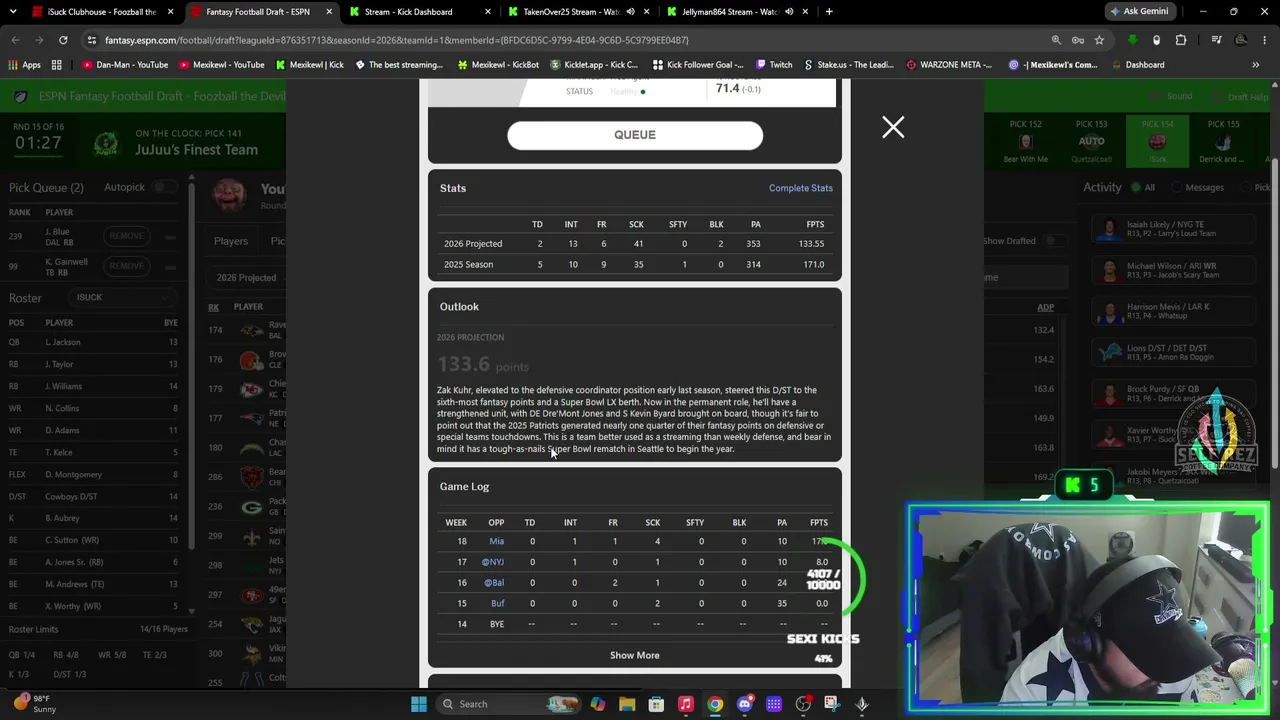Viewport: 1280px width, 720px height.
Task: Open Discord from the taskbar
Action: 744,704
